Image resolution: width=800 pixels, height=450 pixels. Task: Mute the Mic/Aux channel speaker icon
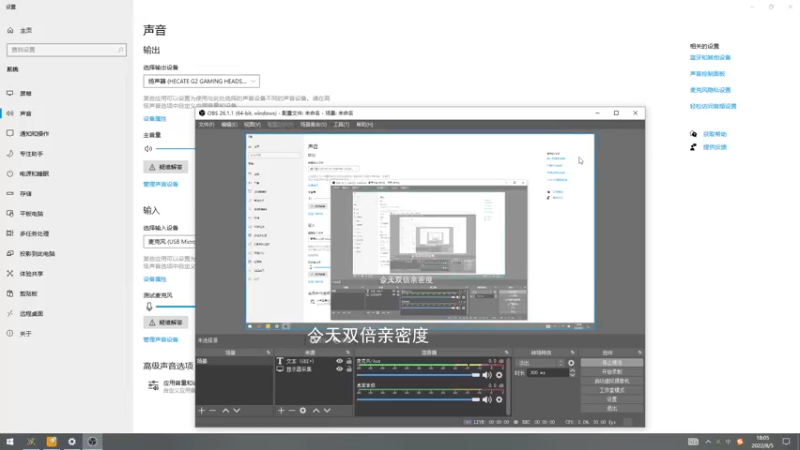(x=487, y=375)
